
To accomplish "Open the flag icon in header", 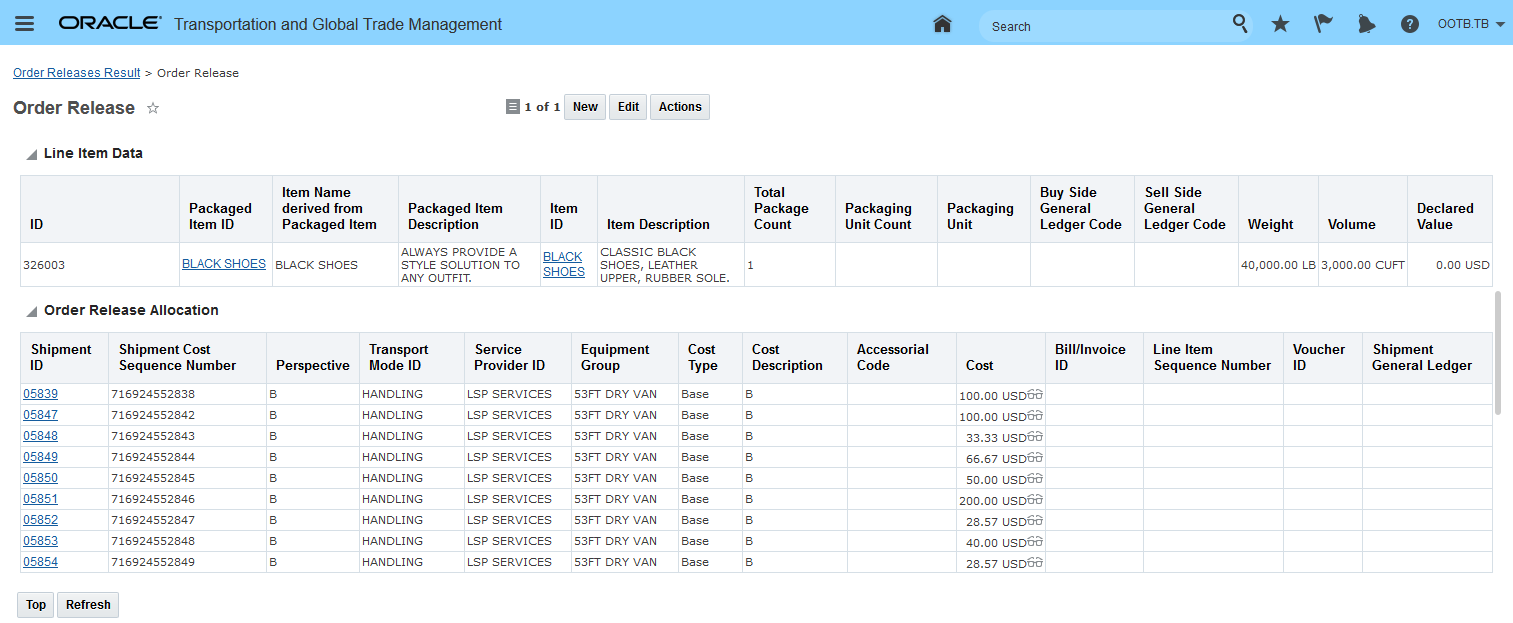I will 1323,24.
